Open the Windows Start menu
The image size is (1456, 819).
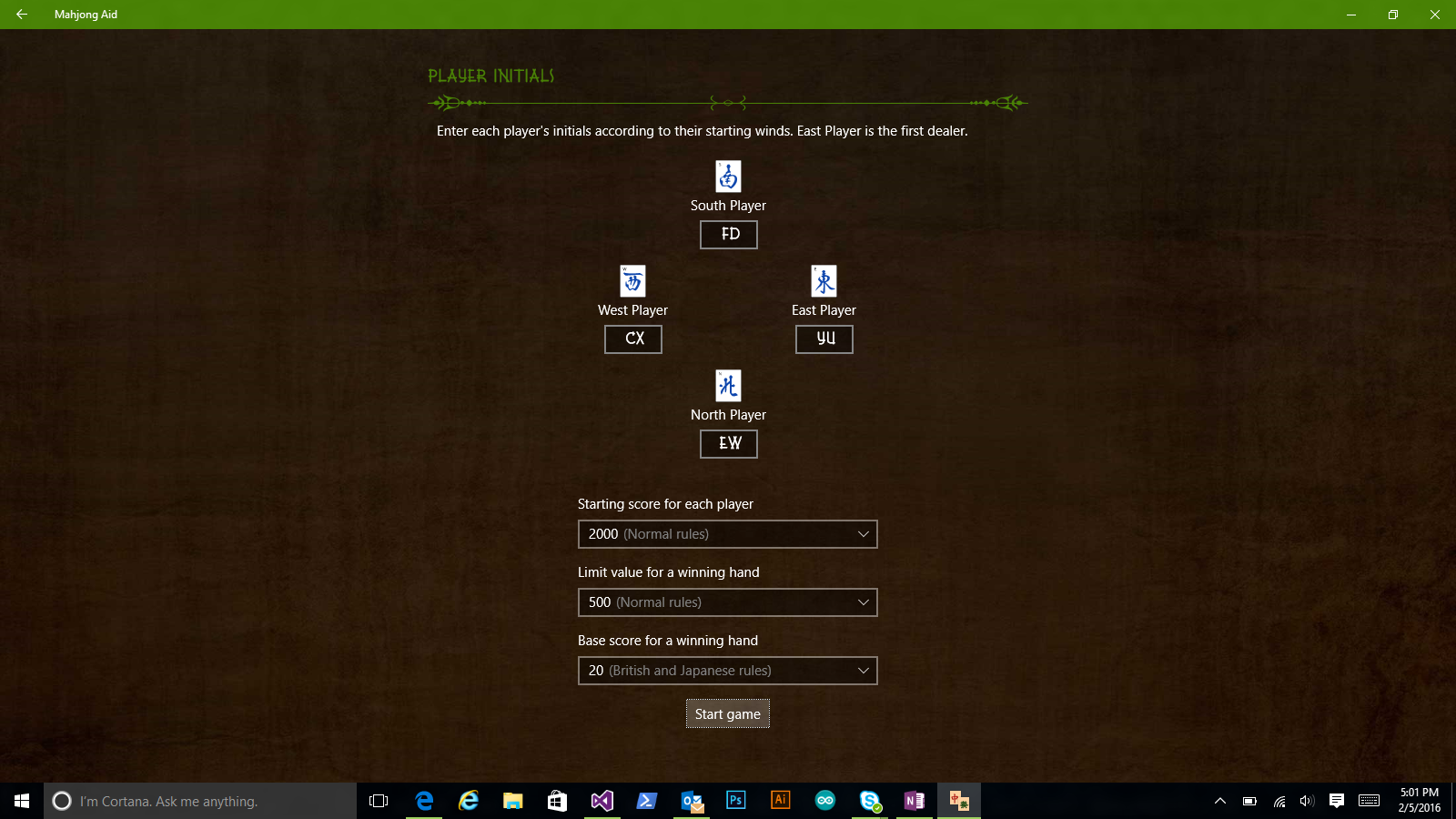[x=22, y=801]
